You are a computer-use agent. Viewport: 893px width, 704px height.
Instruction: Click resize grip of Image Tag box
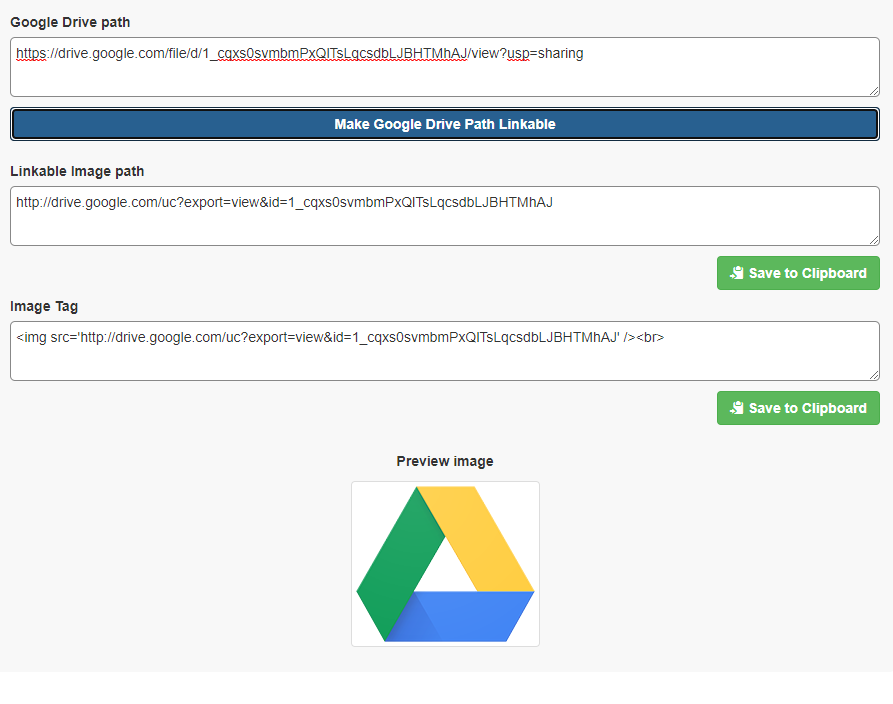[x=874, y=375]
